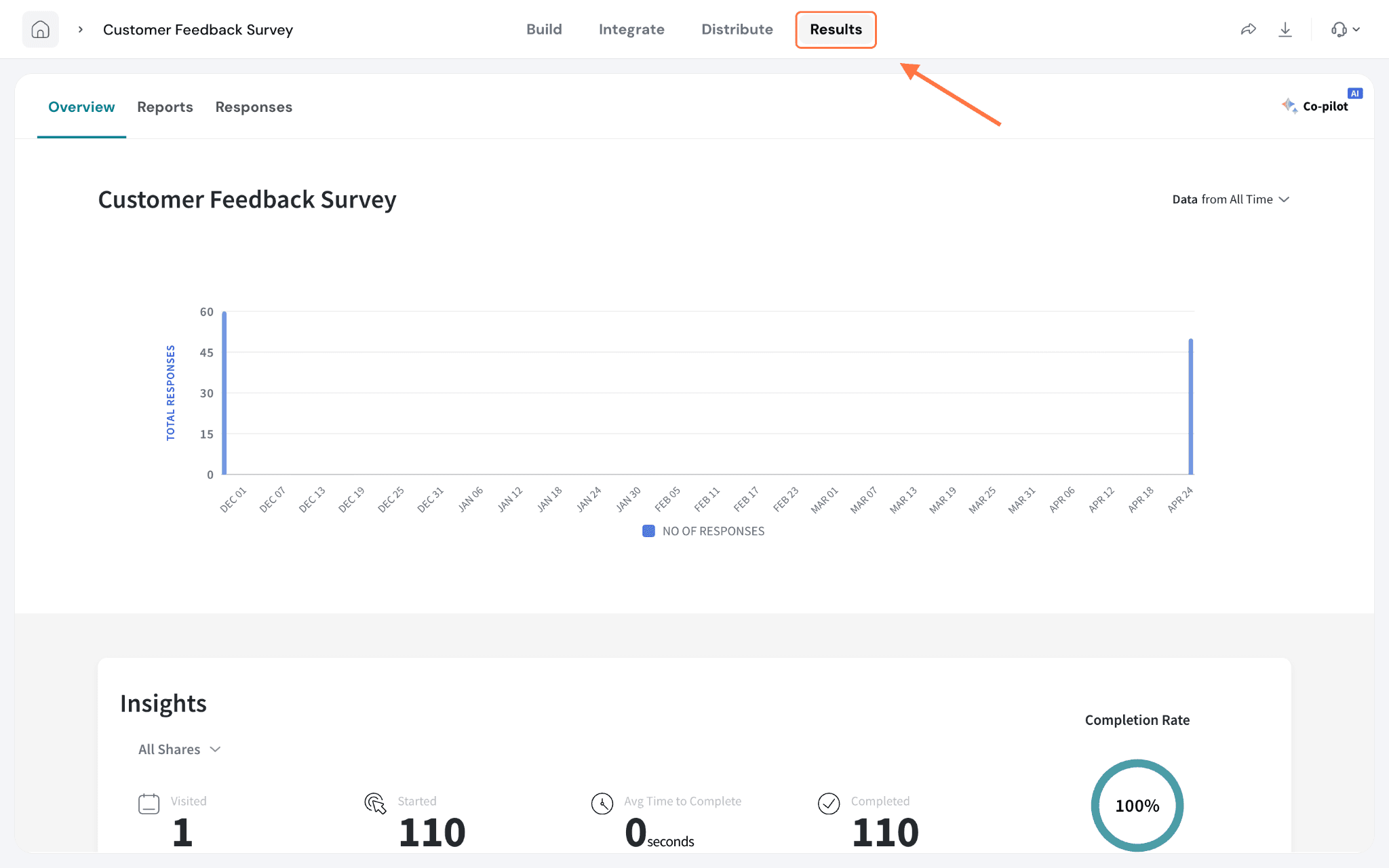
Task: Toggle the No of Responses legend
Action: tap(703, 531)
